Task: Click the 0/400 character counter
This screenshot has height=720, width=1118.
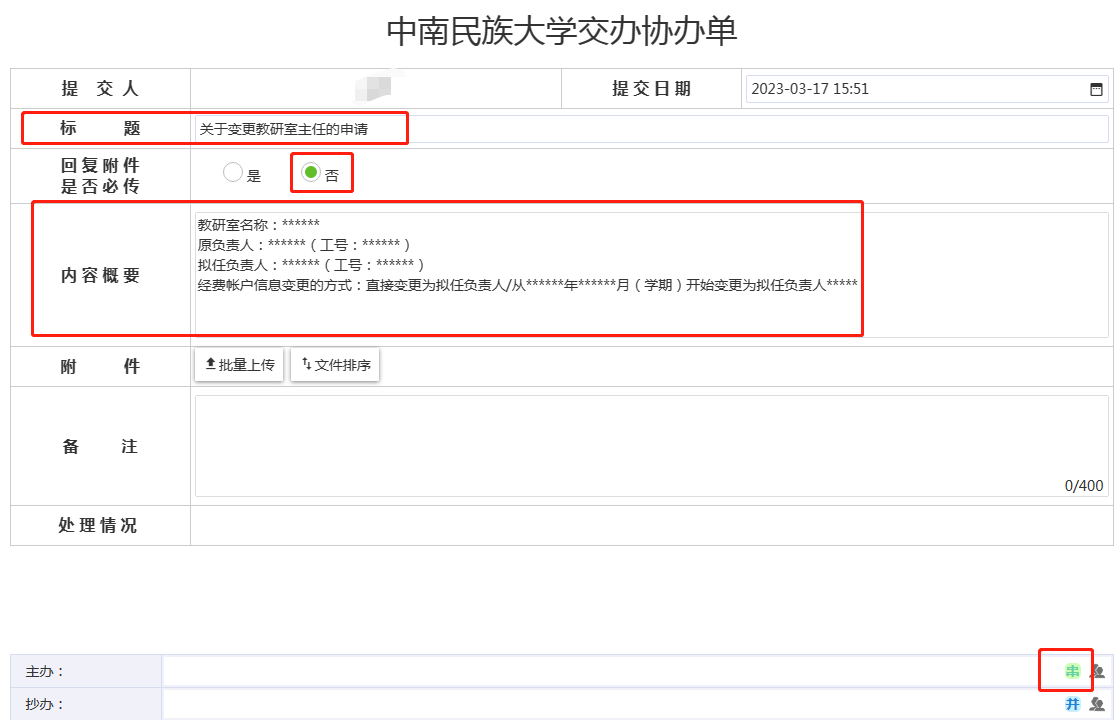Action: (x=1084, y=486)
